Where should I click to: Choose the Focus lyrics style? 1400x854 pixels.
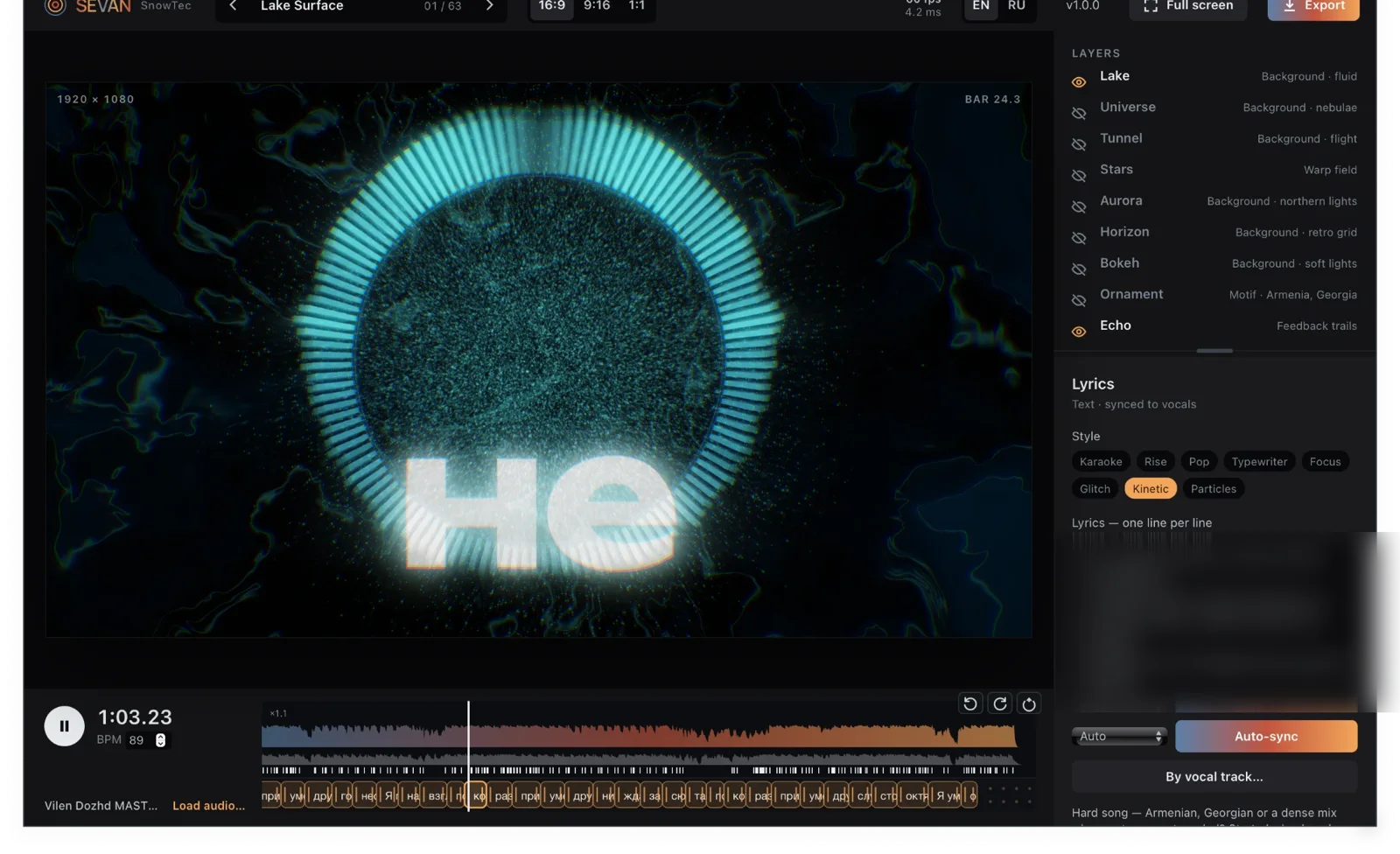pos(1325,462)
